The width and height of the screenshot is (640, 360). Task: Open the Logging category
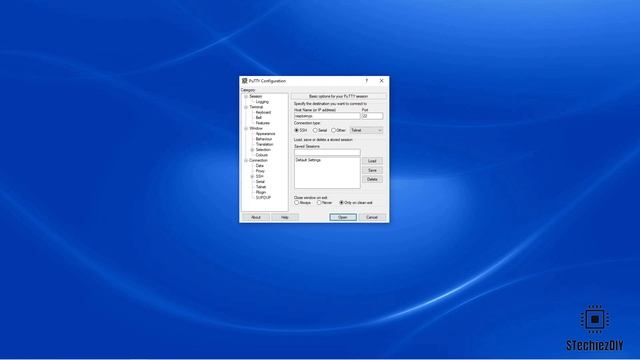(262, 102)
